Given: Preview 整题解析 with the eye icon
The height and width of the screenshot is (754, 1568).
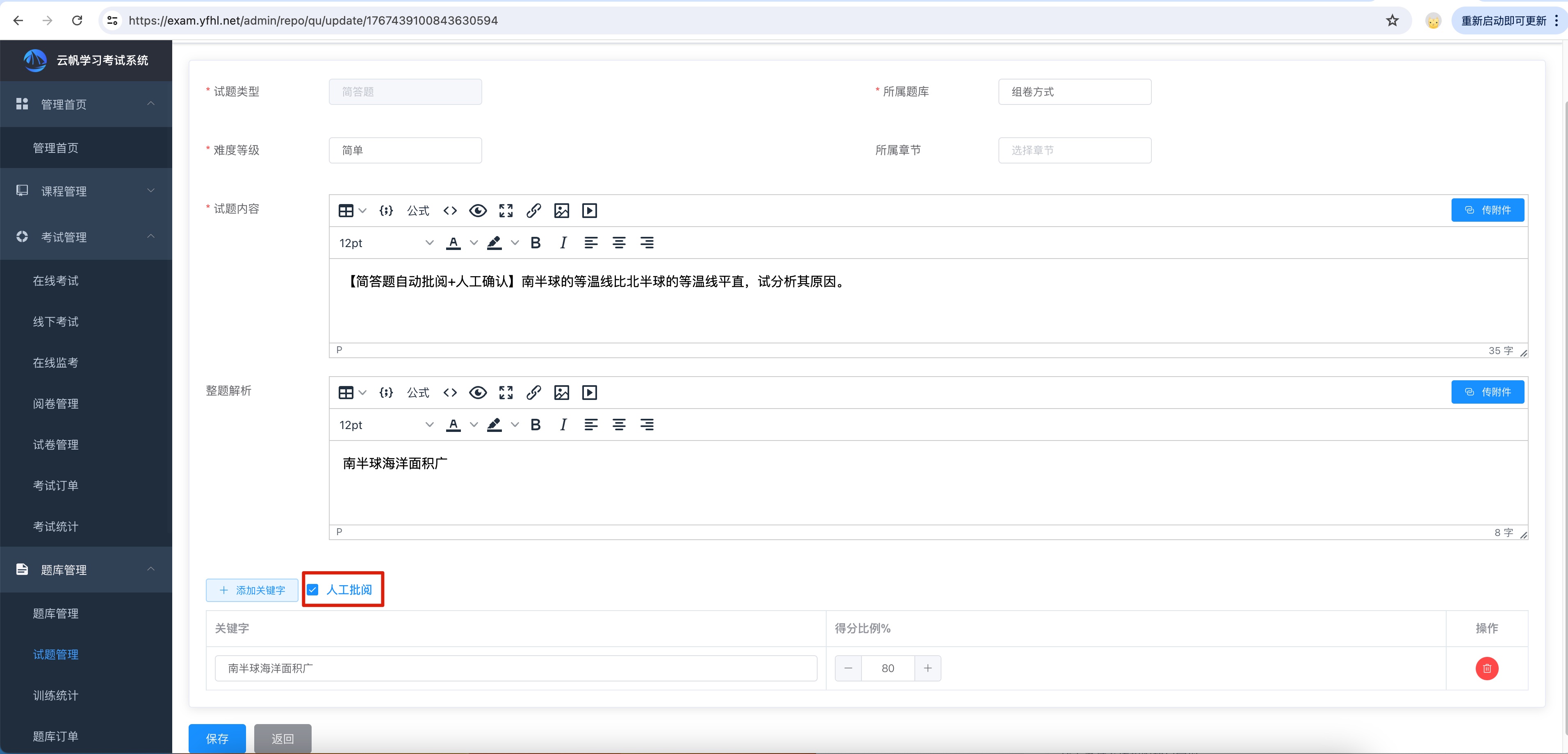Looking at the screenshot, I should (x=478, y=393).
